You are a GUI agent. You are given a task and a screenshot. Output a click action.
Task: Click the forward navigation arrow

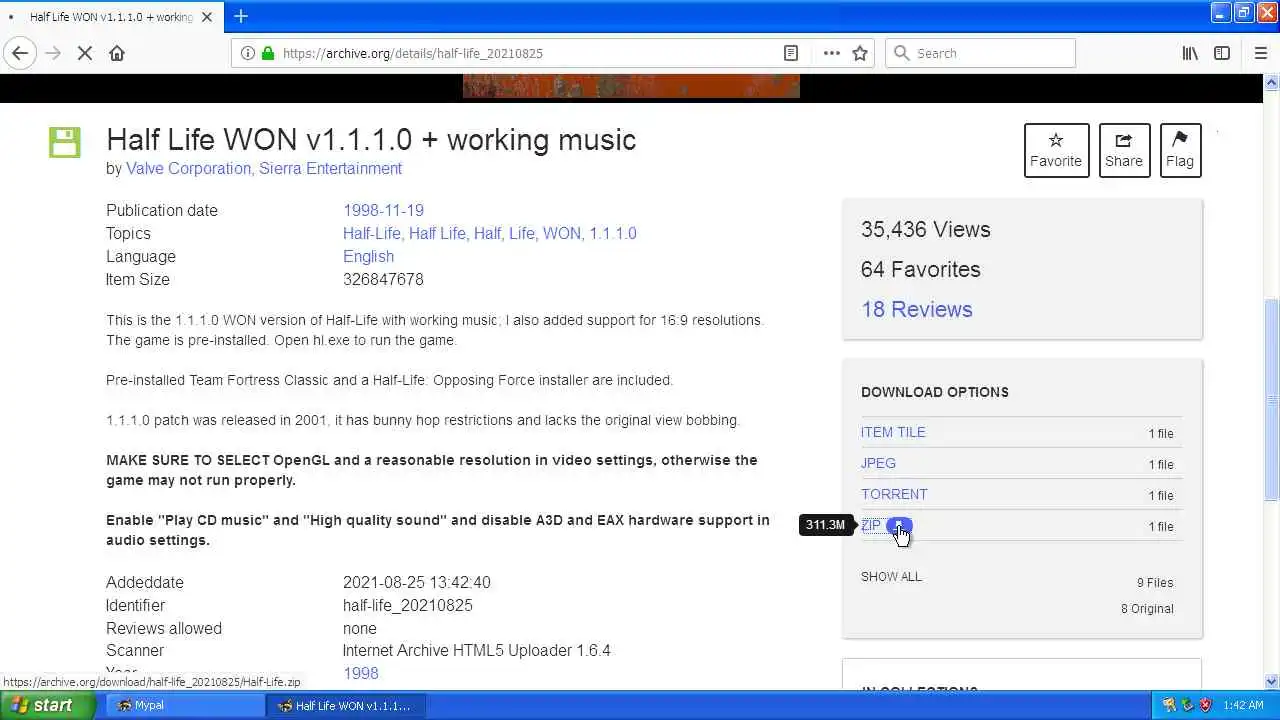point(54,53)
